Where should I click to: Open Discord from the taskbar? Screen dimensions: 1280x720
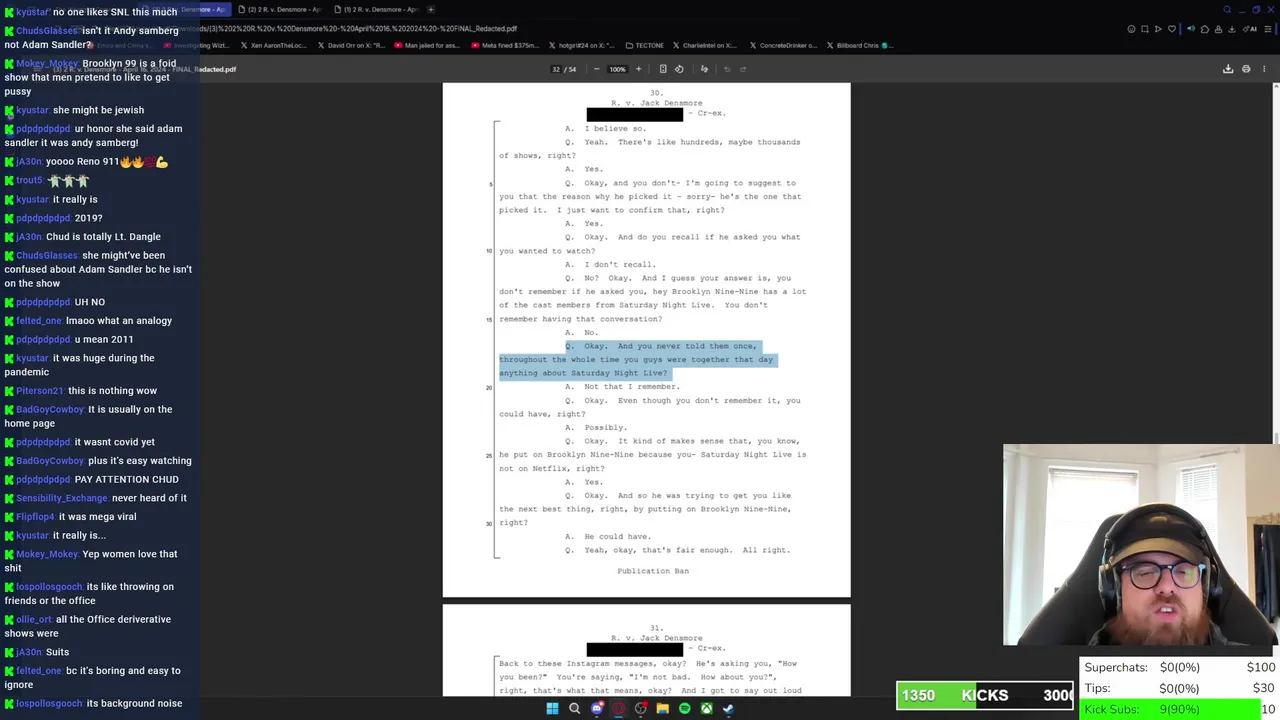[597, 709]
